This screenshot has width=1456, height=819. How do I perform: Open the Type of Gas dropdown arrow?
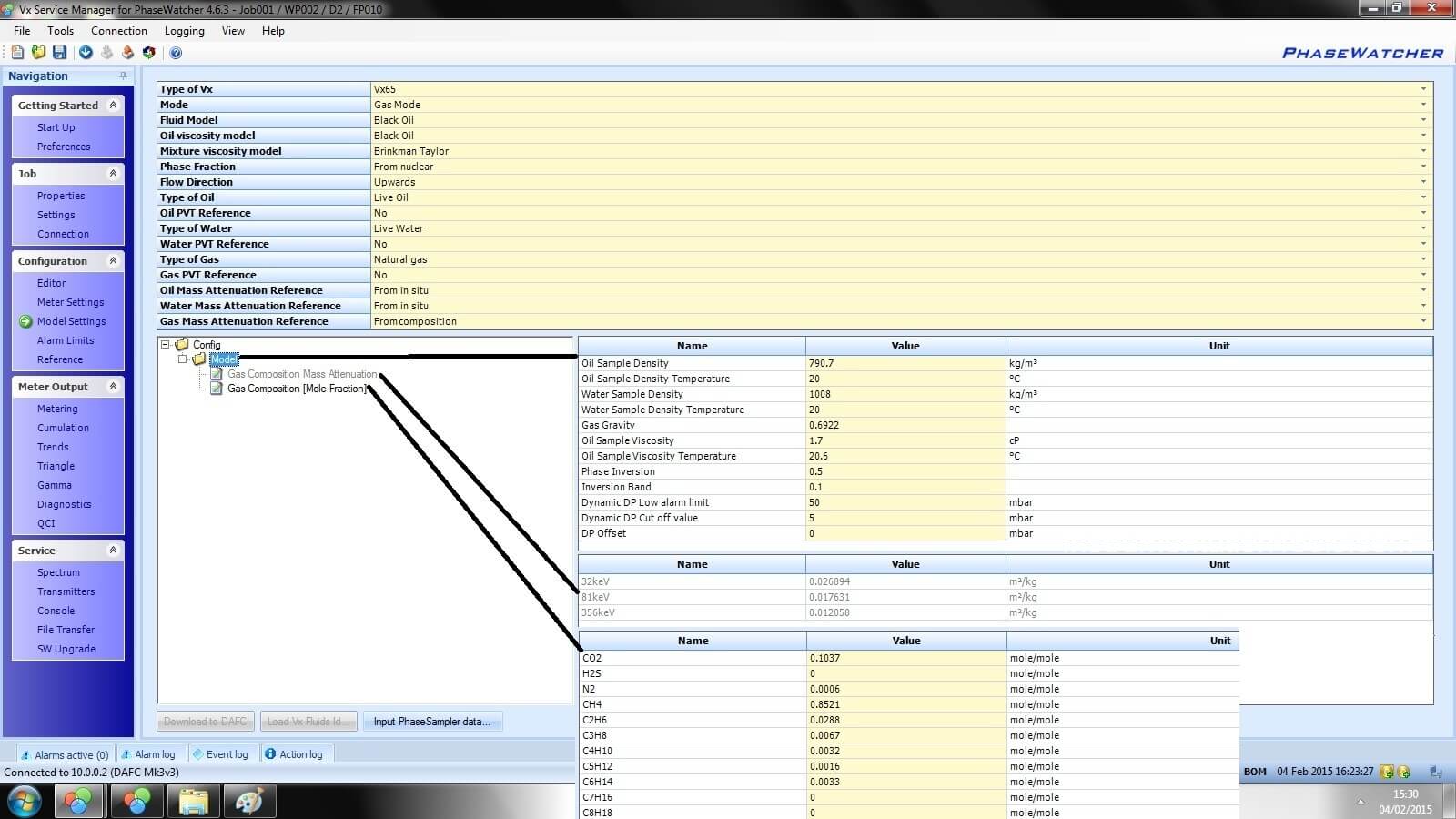pos(1423,259)
